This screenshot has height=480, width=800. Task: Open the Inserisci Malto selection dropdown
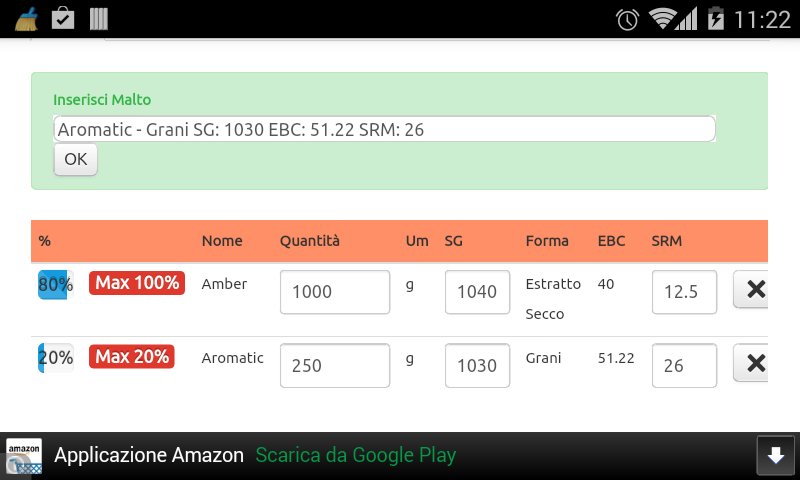[384, 129]
